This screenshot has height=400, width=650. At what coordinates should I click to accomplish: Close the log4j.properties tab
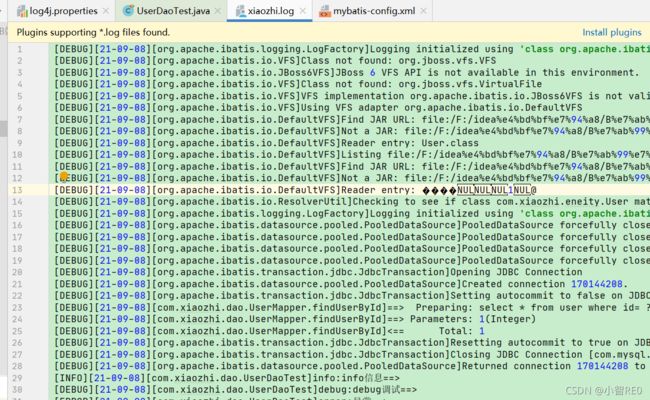tap(106, 11)
